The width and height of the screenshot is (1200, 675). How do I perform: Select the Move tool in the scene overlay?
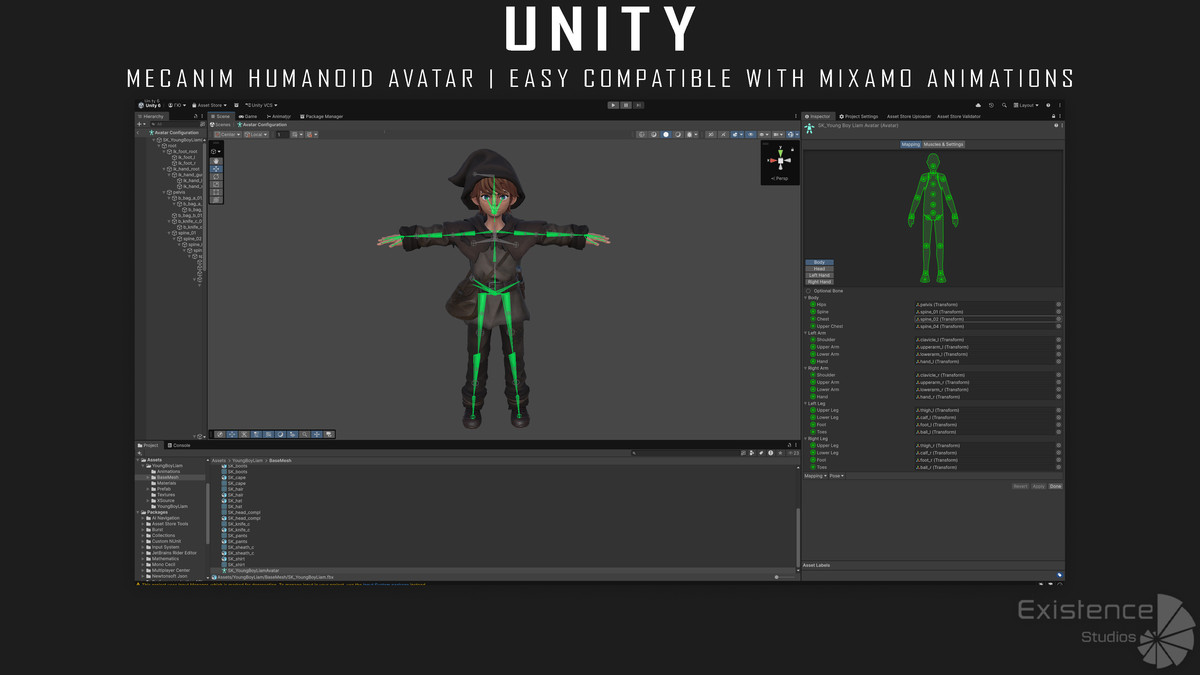217,169
